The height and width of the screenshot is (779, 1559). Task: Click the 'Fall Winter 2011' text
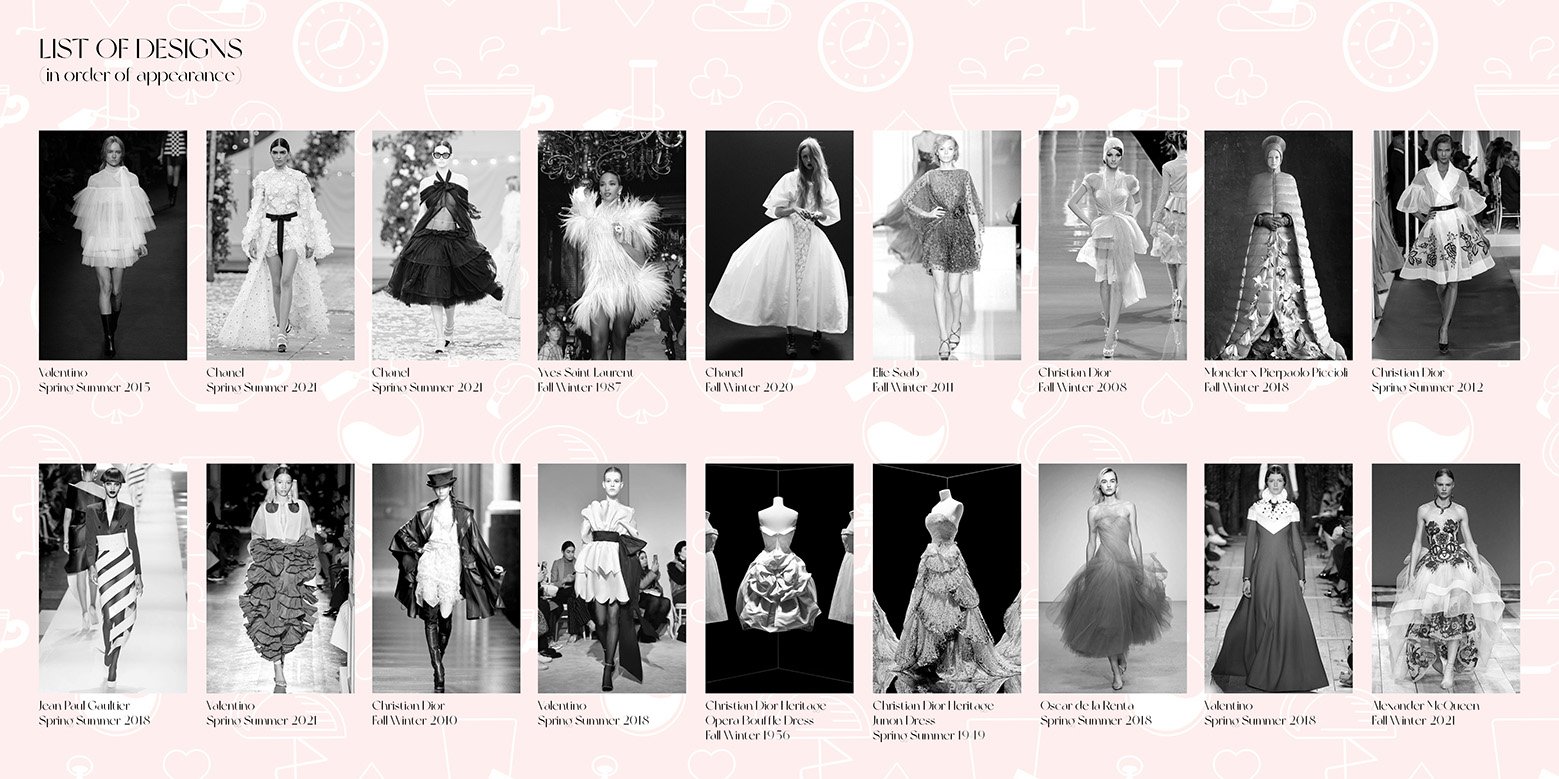pos(913,388)
